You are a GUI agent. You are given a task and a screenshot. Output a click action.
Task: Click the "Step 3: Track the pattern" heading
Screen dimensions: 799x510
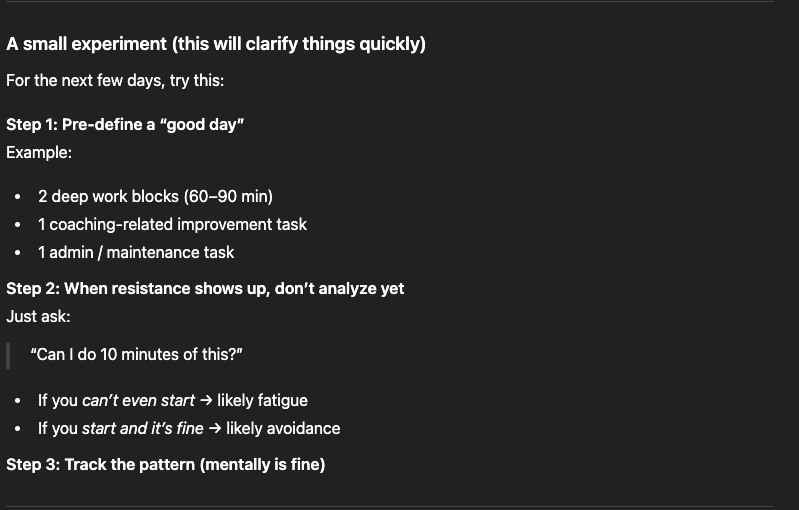(166, 465)
